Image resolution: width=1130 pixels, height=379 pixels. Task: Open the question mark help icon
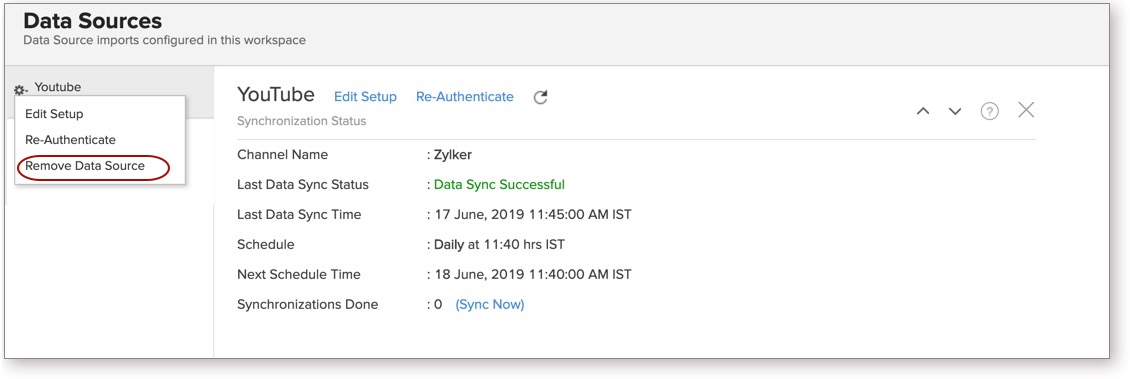coord(990,111)
